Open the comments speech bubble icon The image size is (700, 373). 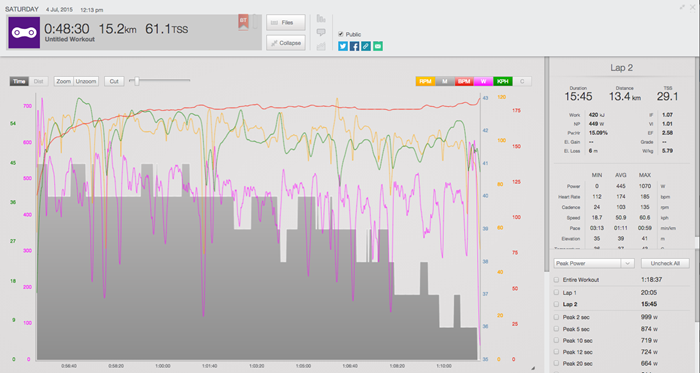pyautogui.click(x=321, y=33)
